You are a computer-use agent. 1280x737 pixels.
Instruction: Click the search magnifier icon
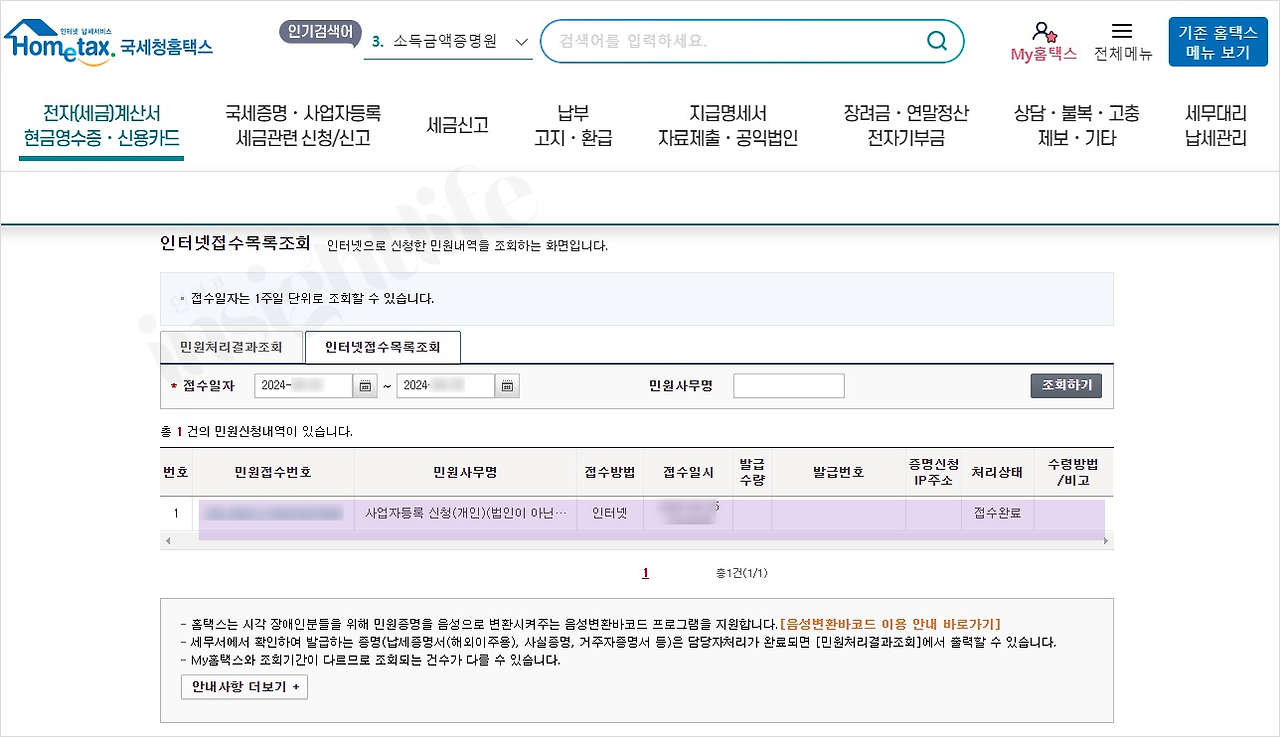tap(937, 41)
